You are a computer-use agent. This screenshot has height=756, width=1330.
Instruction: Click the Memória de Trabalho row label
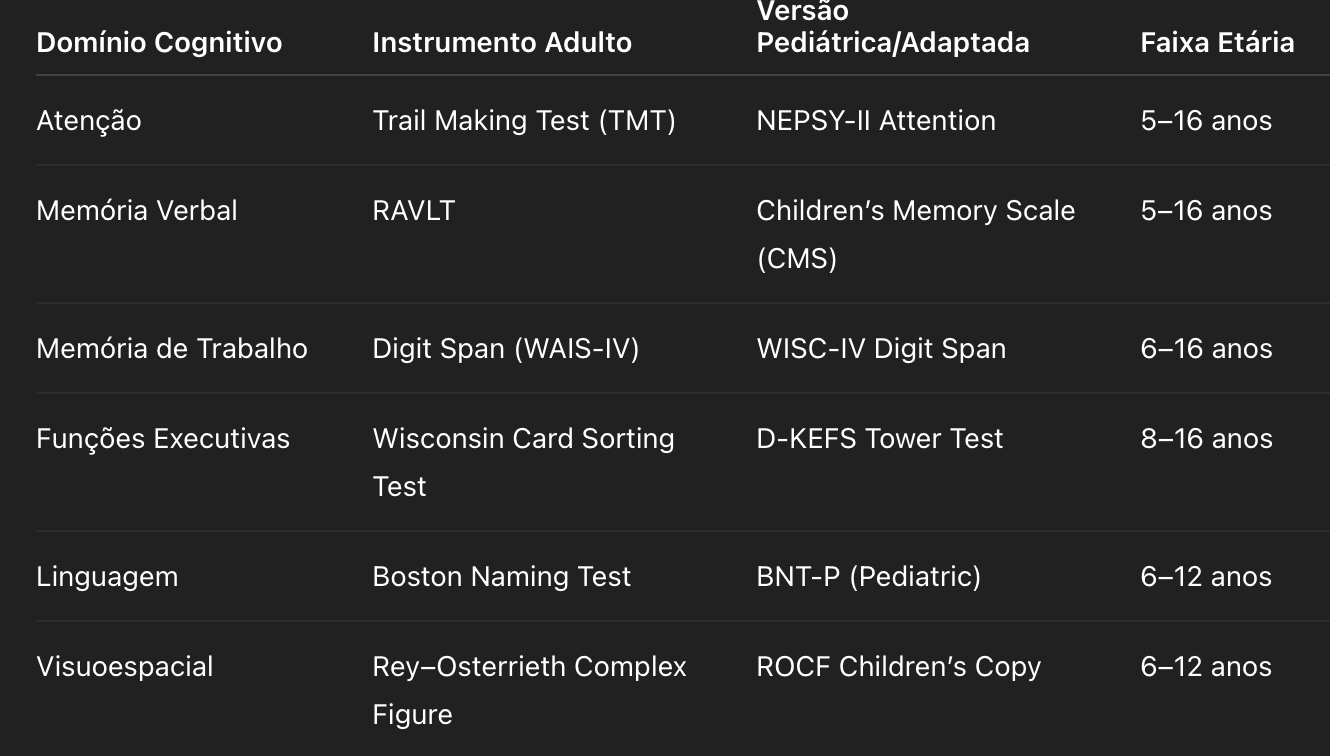[172, 349]
